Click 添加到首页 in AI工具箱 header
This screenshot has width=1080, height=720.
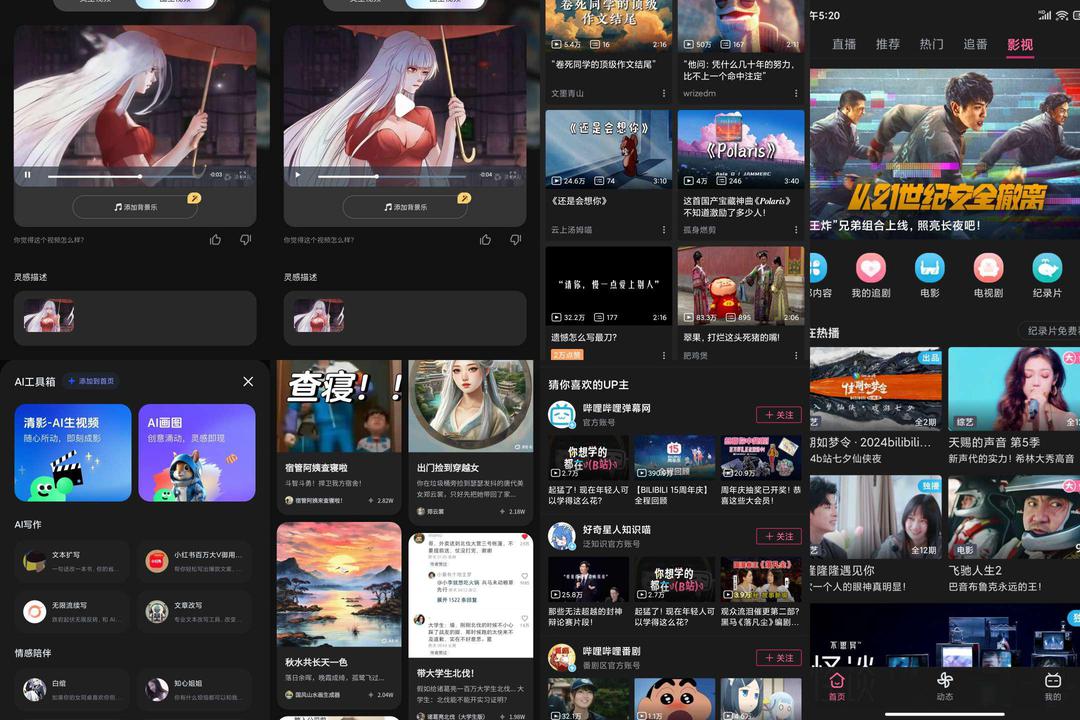click(90, 381)
